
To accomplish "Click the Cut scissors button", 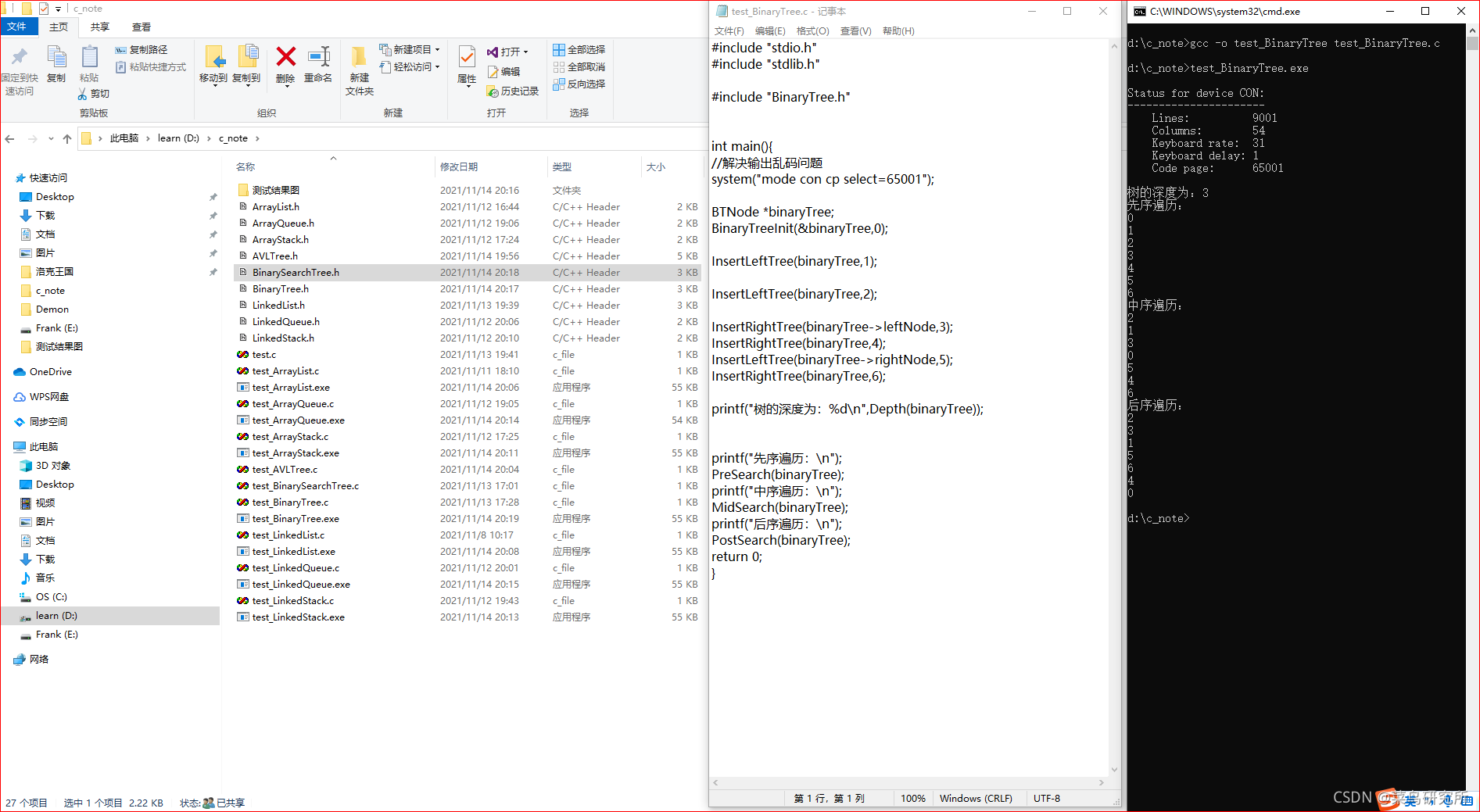I will pyautogui.click(x=94, y=94).
